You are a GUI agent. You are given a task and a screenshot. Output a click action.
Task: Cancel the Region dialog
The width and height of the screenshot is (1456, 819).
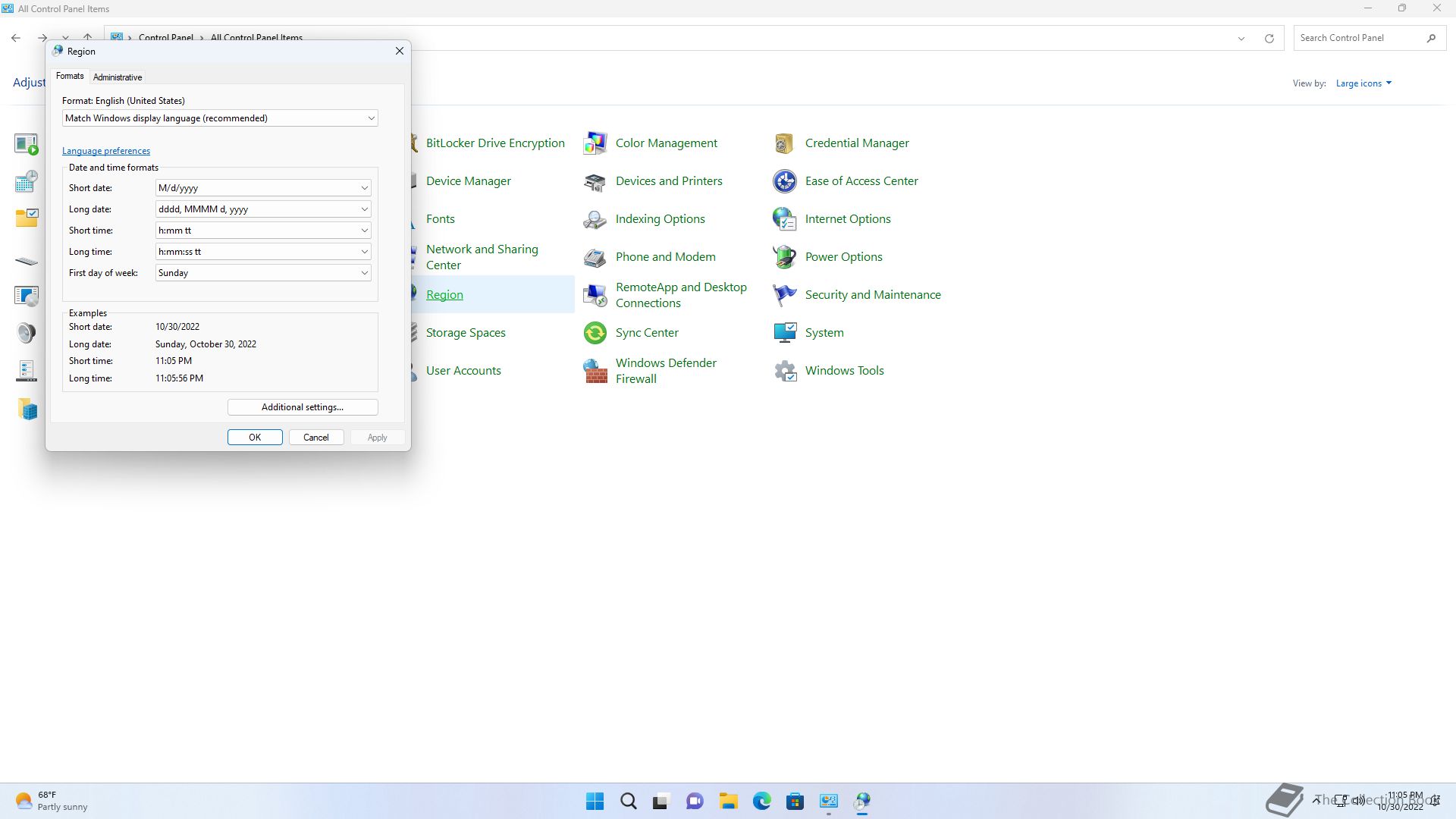316,438
